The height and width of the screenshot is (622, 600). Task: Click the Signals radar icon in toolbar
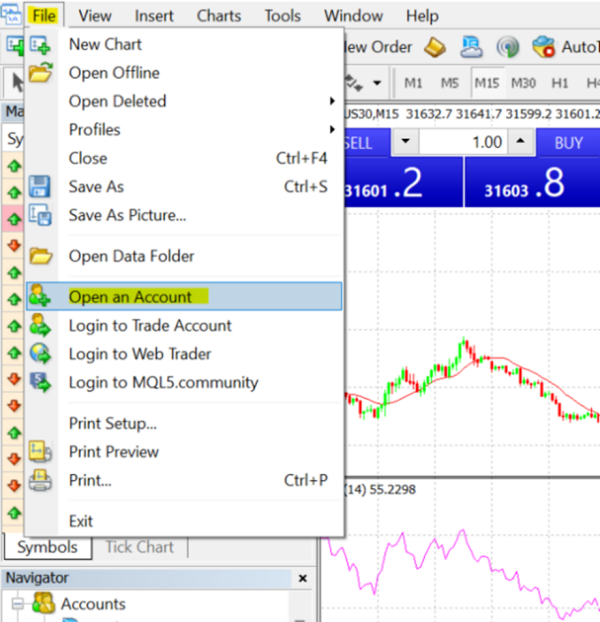pyautogui.click(x=508, y=47)
